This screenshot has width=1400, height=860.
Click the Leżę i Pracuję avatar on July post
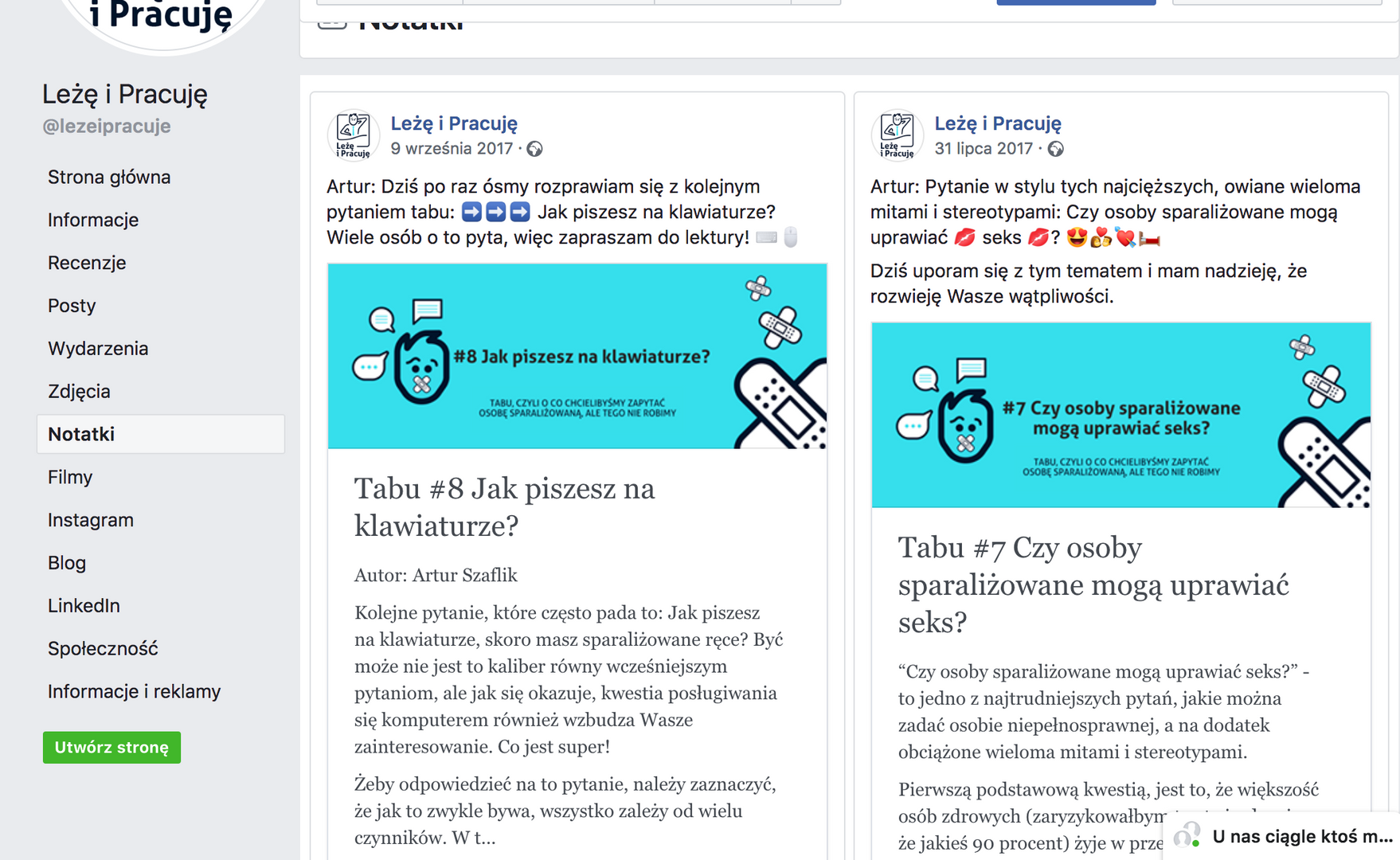point(897,135)
